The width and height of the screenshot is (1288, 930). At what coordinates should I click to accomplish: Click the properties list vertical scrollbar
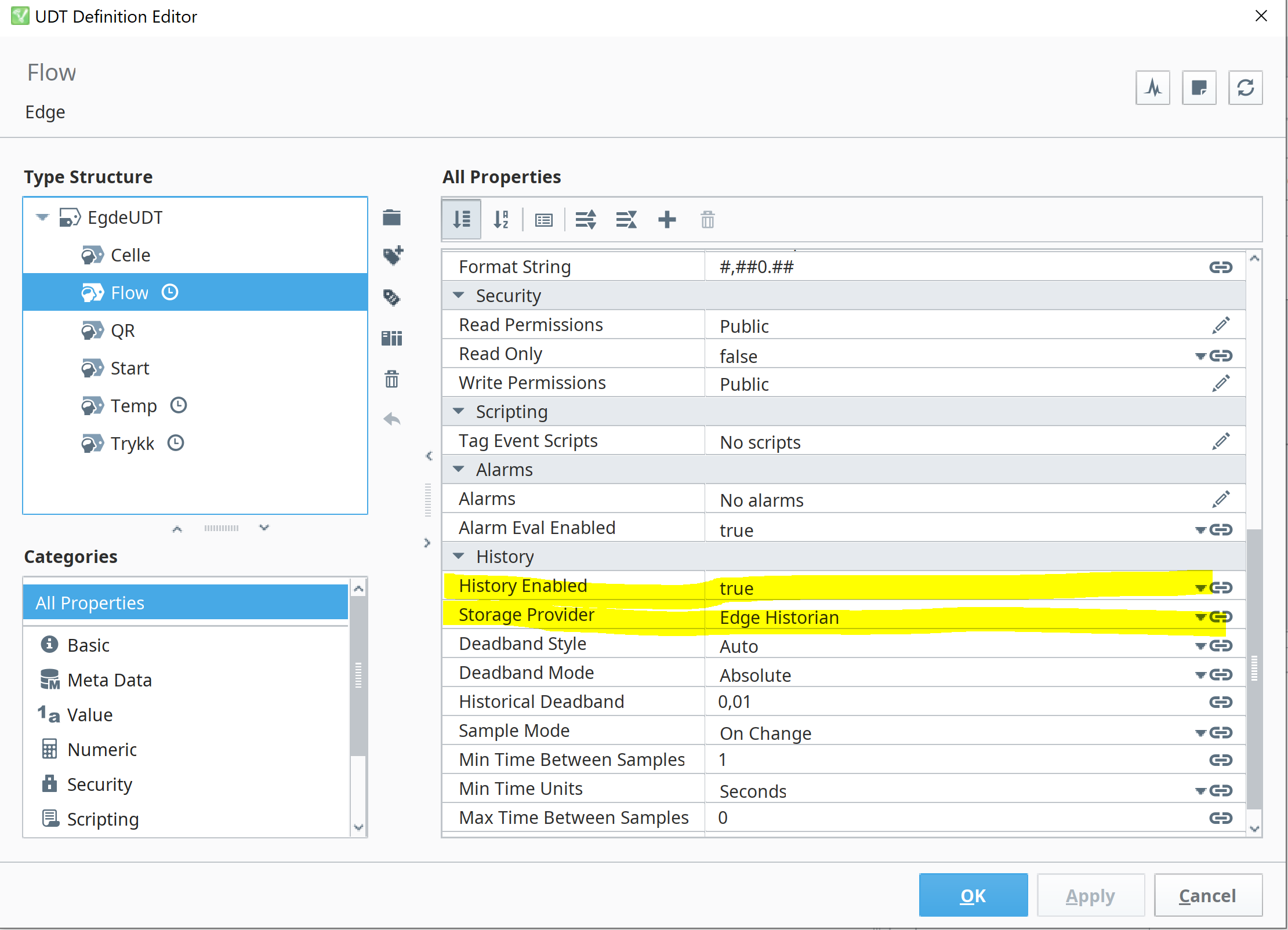coord(1254,669)
